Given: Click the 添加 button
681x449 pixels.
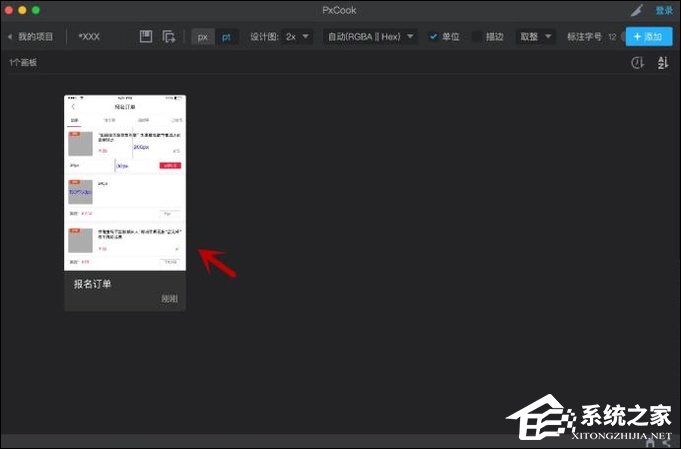Looking at the screenshot, I should (649, 37).
